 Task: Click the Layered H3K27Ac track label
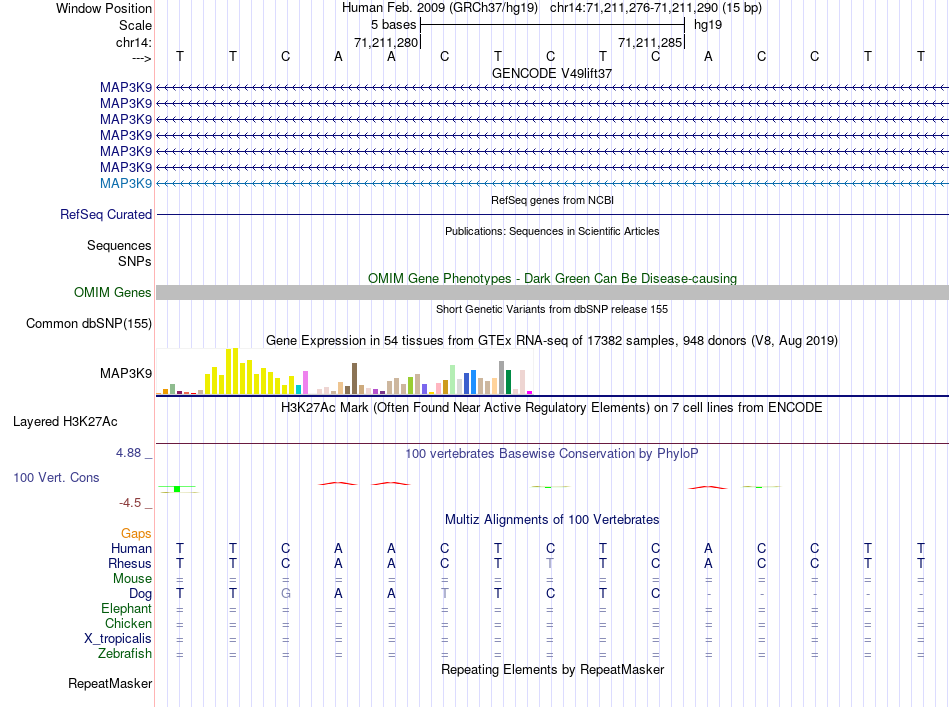65,422
